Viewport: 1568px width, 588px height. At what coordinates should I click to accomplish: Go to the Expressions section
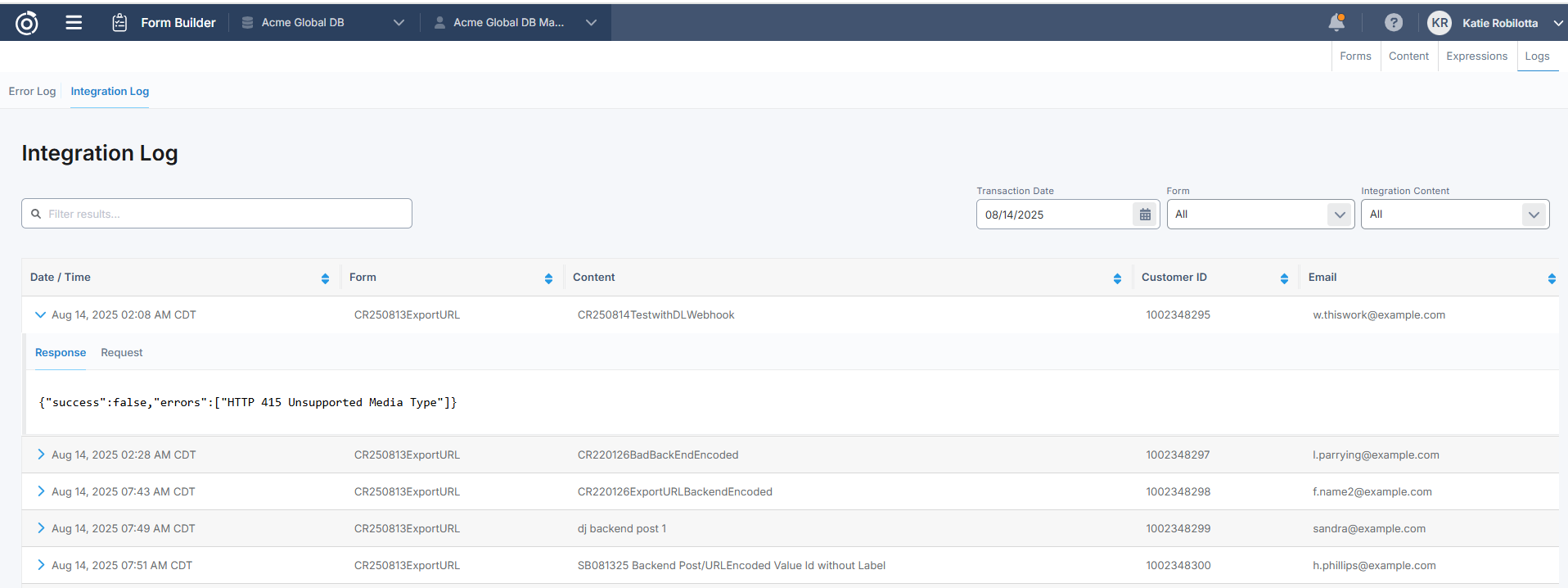(1476, 56)
